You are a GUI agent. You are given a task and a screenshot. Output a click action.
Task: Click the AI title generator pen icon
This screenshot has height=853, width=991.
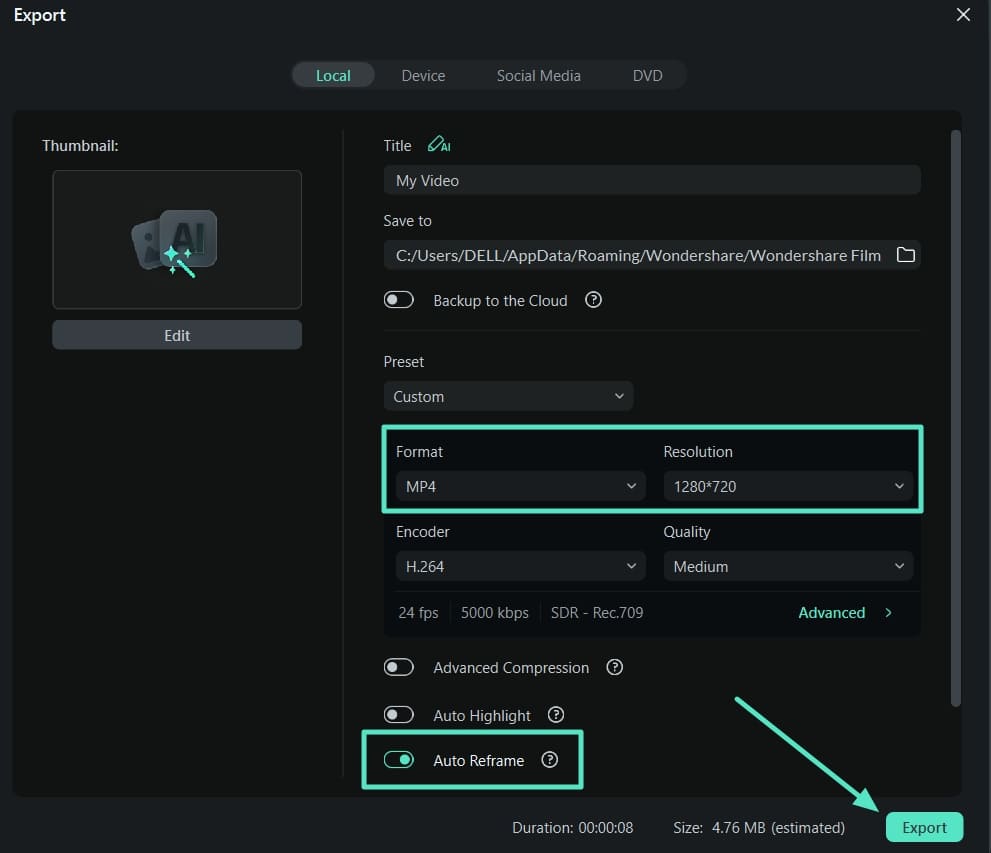[438, 145]
